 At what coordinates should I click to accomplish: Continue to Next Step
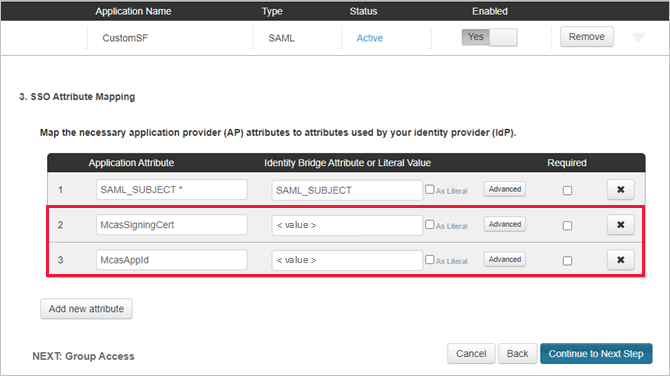tap(596, 353)
